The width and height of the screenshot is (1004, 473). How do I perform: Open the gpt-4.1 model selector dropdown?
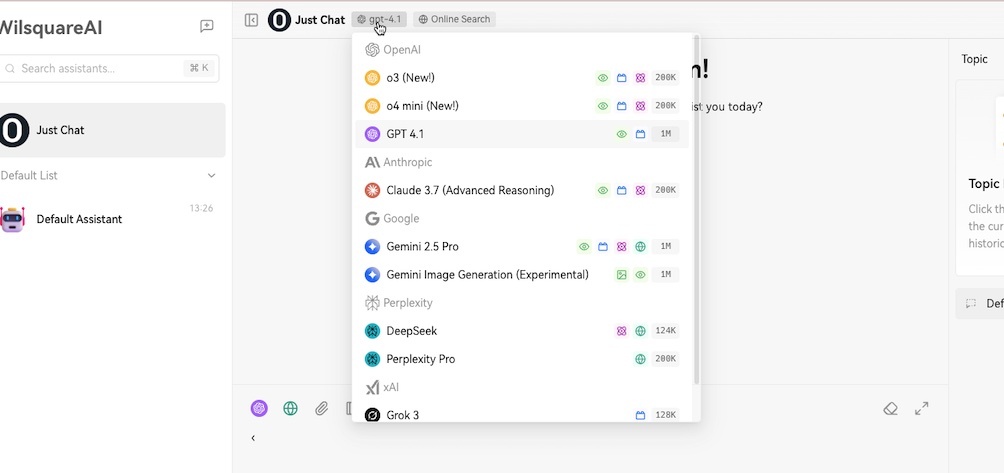[x=379, y=19]
